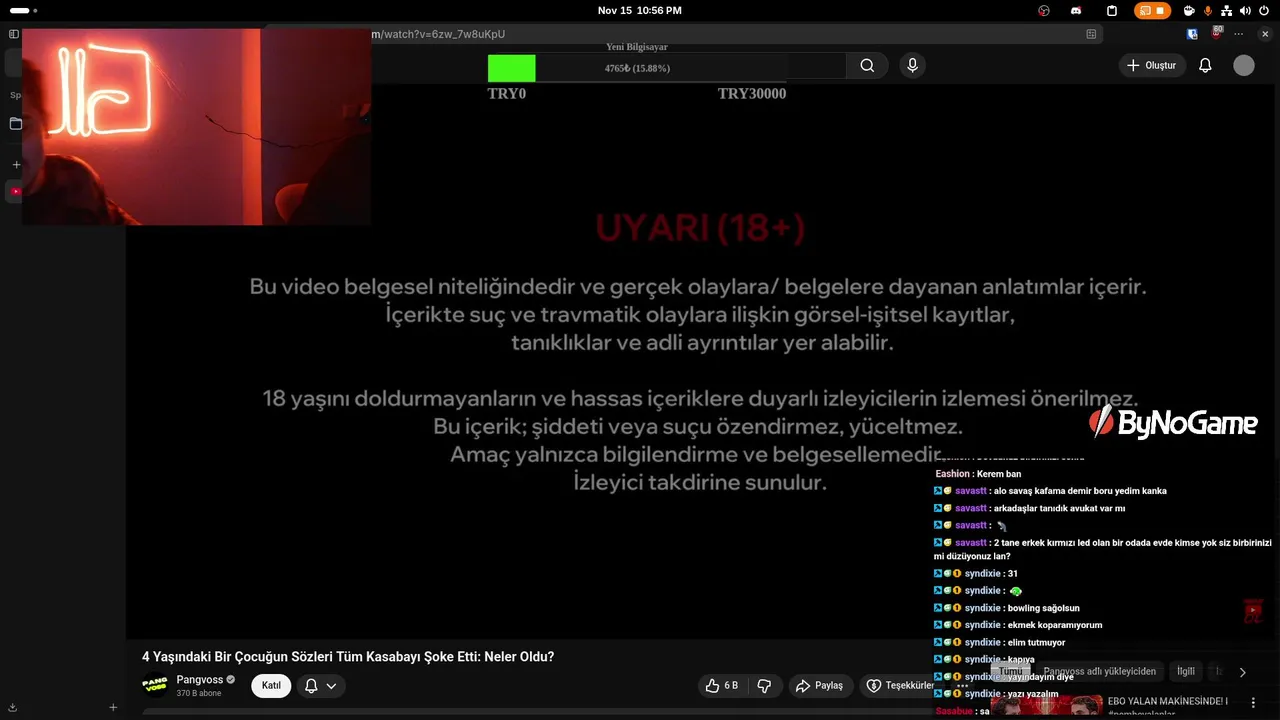Click the Yeni Bilgisayar donation goal progress bar
1280x720 pixels.
[x=637, y=68]
